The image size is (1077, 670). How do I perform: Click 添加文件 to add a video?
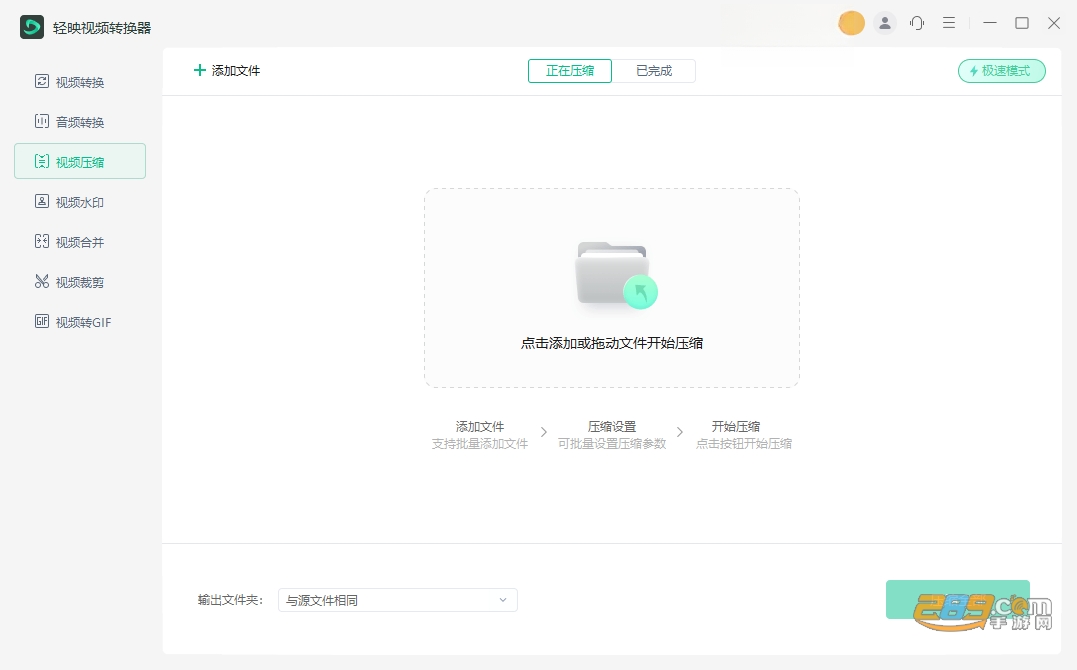coord(227,71)
